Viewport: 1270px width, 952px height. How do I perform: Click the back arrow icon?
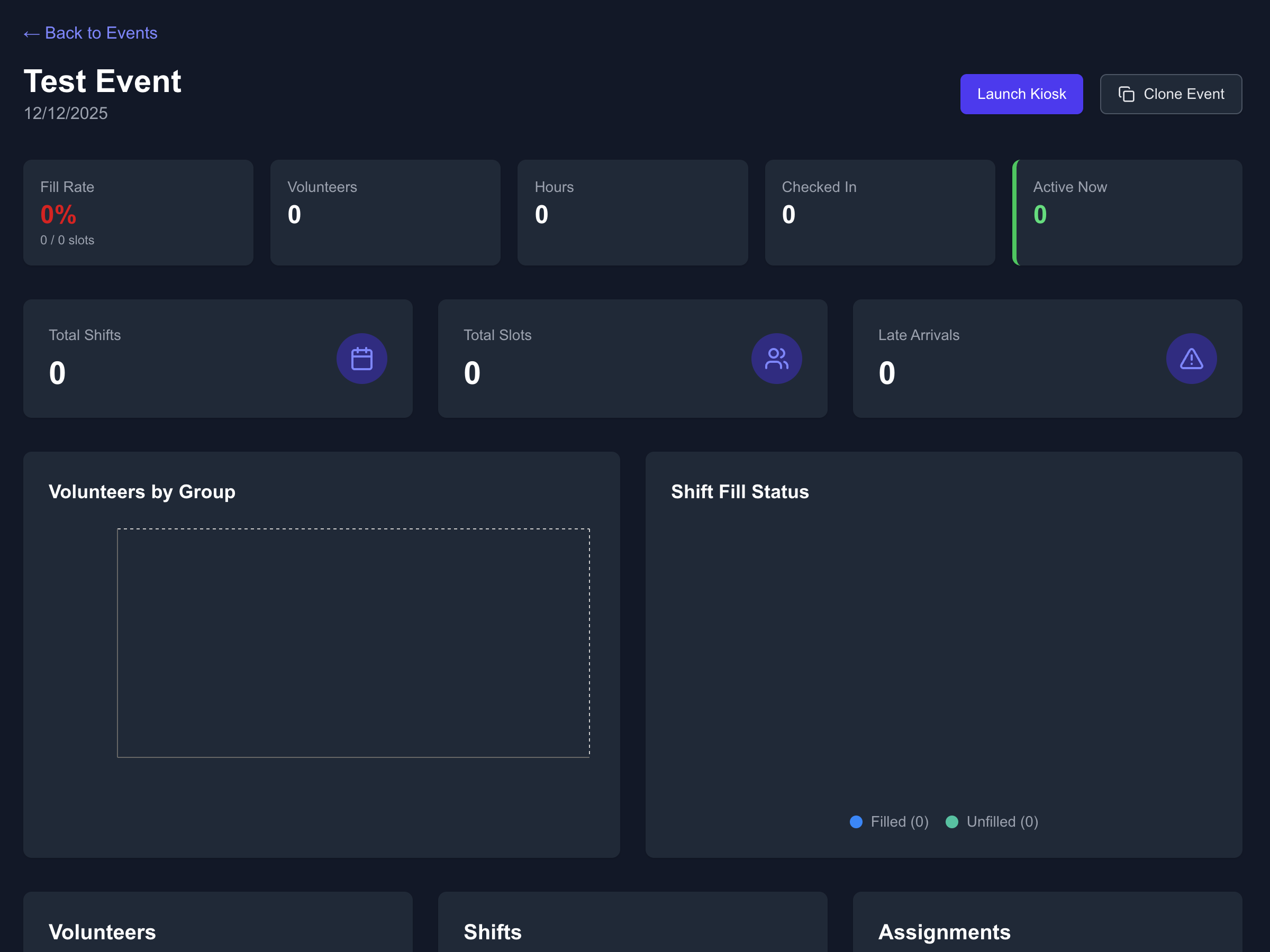(31, 34)
